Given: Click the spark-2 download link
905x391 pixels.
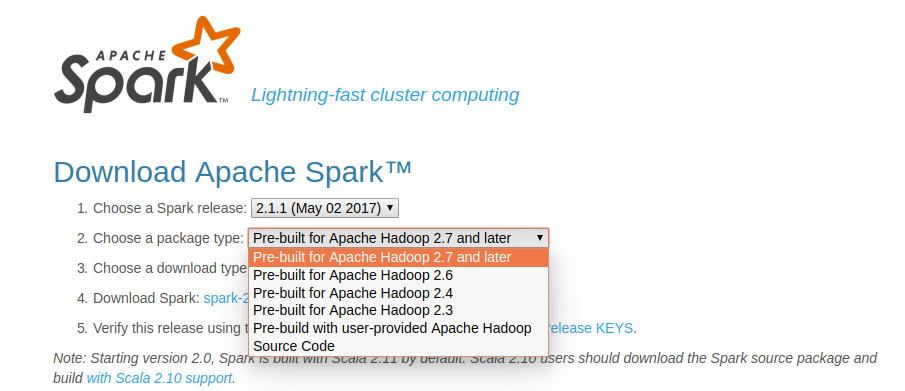Looking at the screenshot, I should 226,298.
